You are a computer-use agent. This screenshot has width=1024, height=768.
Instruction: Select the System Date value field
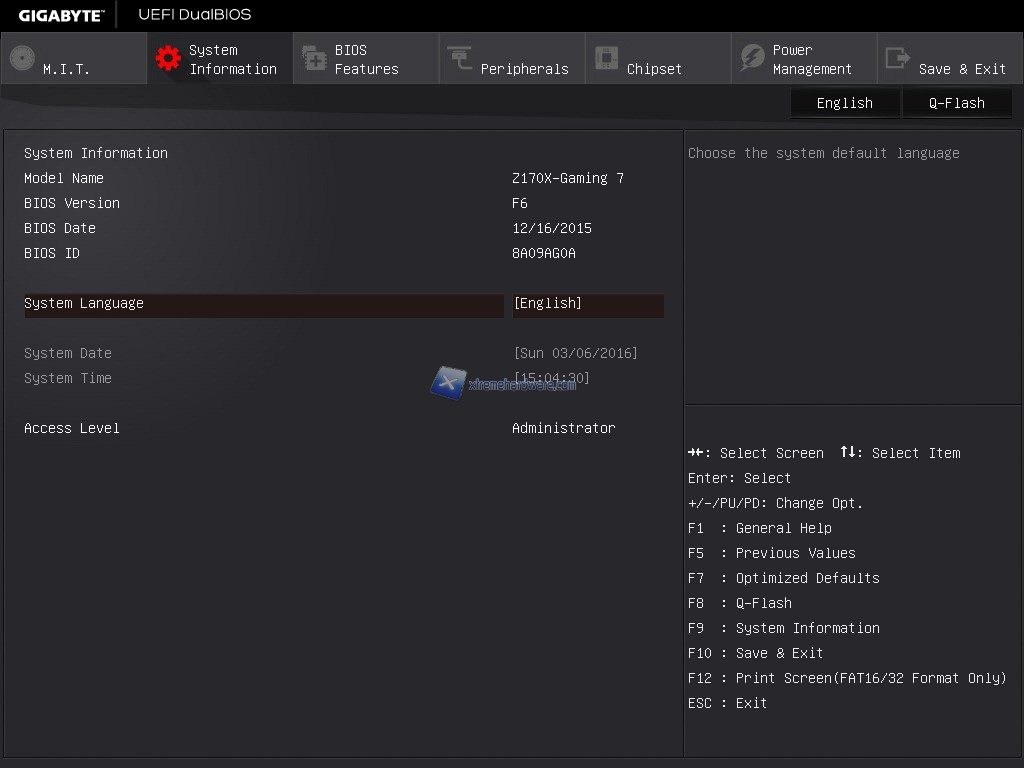tap(575, 353)
